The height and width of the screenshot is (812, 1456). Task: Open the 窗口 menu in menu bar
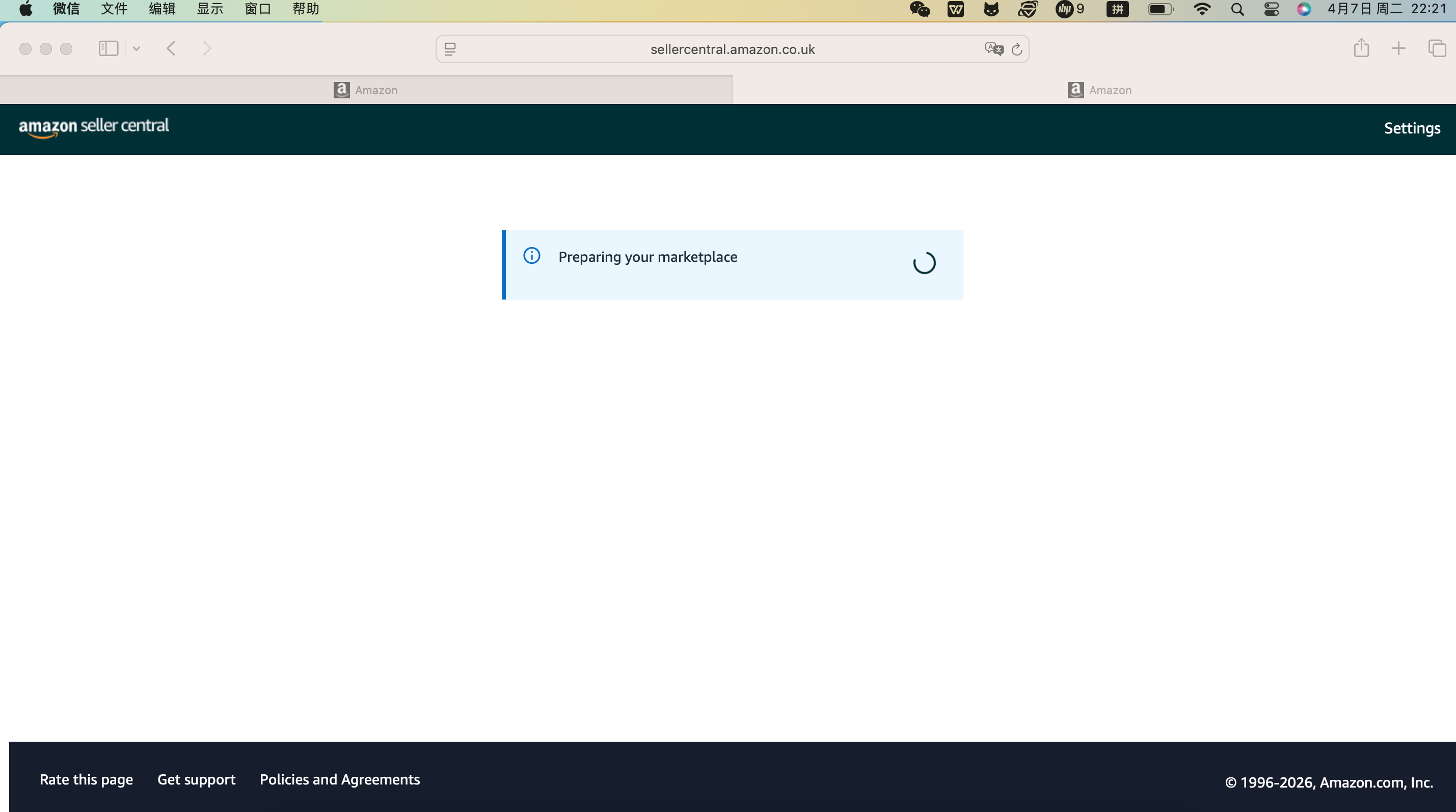[258, 9]
